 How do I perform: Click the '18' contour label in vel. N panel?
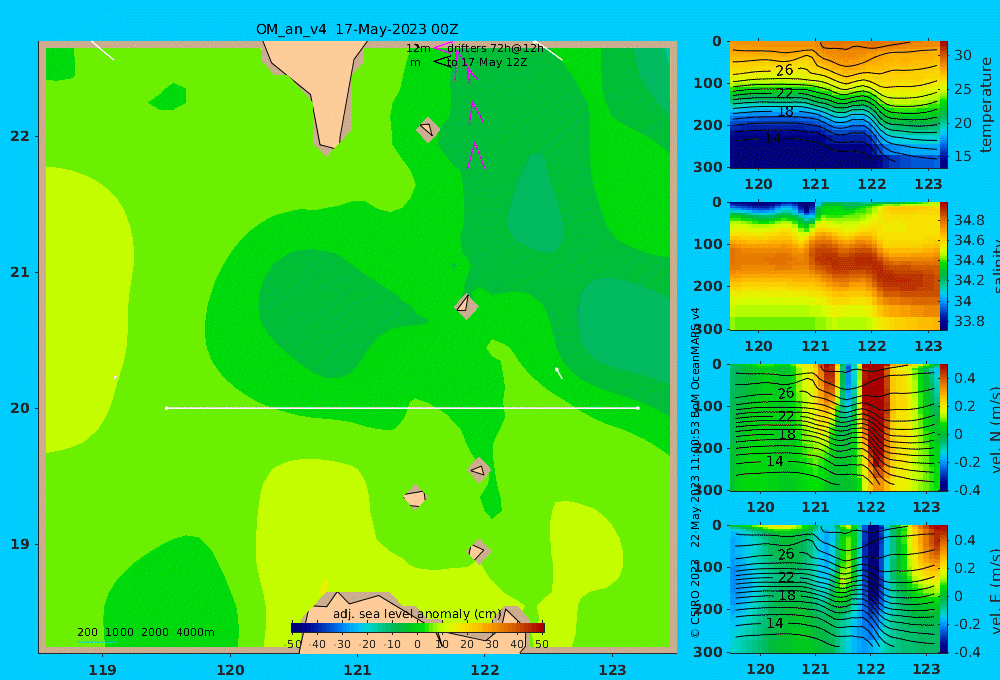coord(787,434)
